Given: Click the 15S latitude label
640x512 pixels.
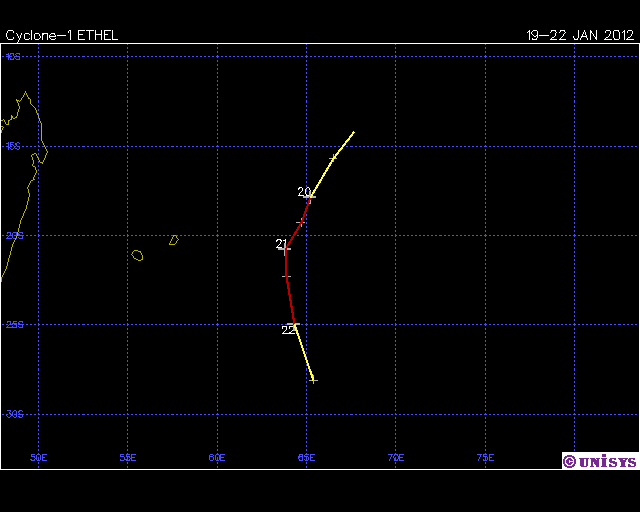Looking at the screenshot, I should click(13, 146).
